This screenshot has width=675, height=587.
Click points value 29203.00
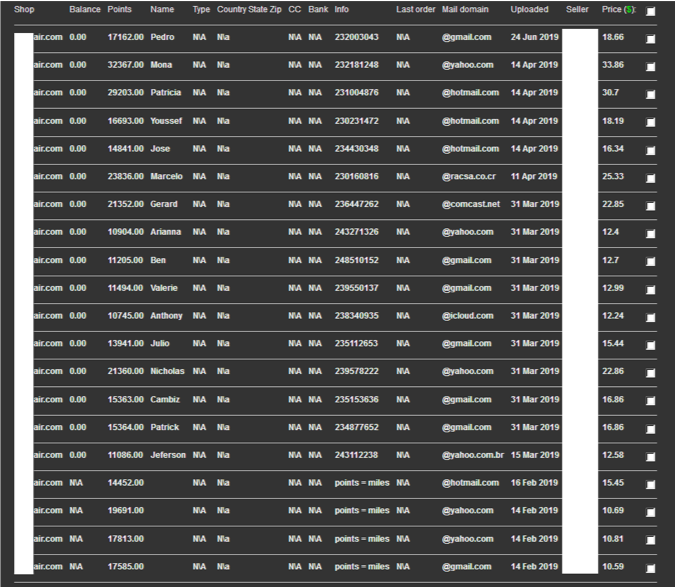click(126, 93)
